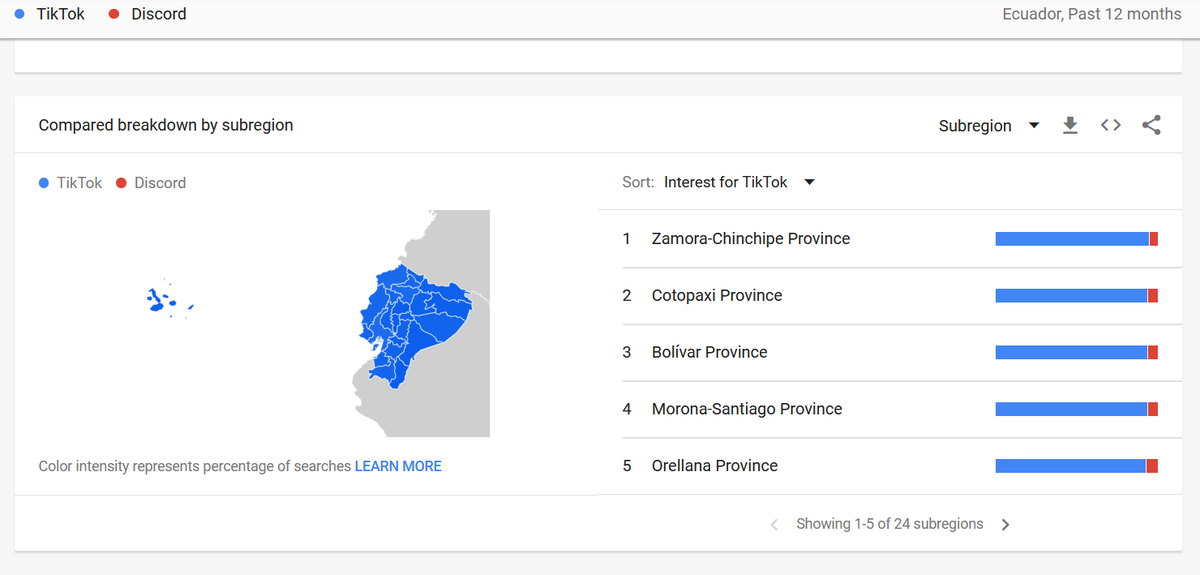Image resolution: width=1200 pixels, height=575 pixels.
Task: Go to next page of subregions
Action: pos(1006,524)
